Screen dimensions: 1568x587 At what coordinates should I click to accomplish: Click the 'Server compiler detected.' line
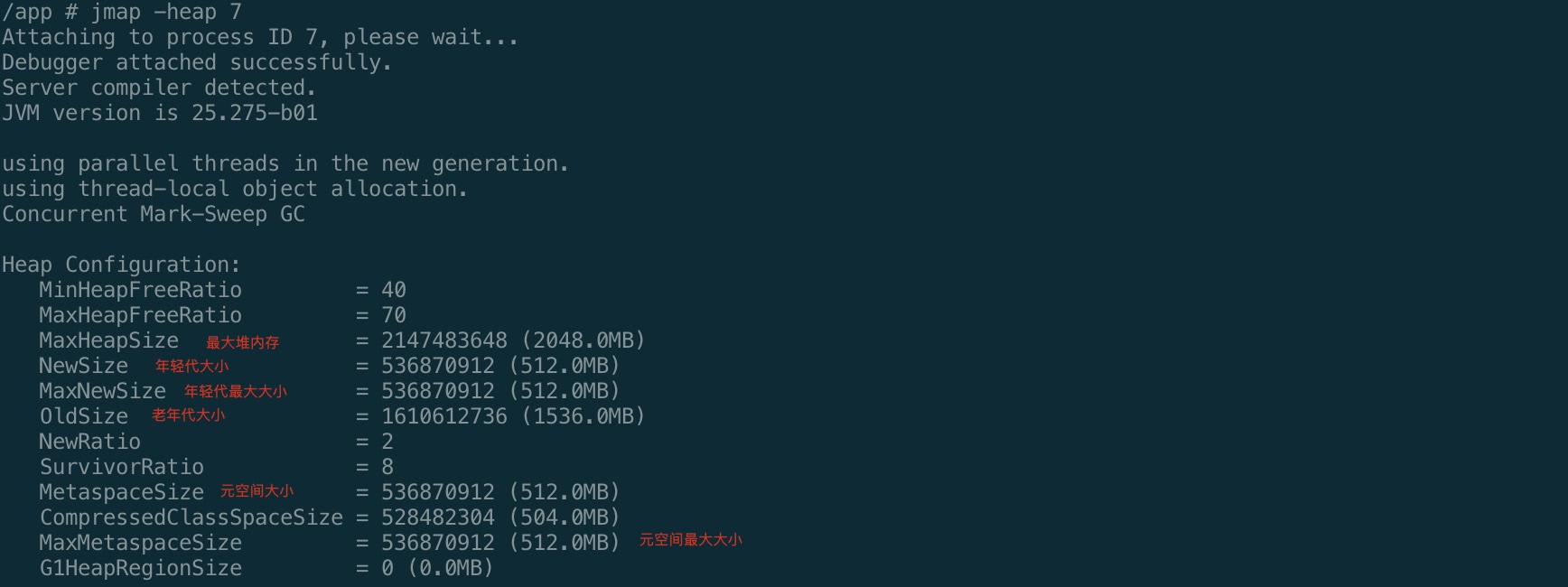tap(158, 88)
